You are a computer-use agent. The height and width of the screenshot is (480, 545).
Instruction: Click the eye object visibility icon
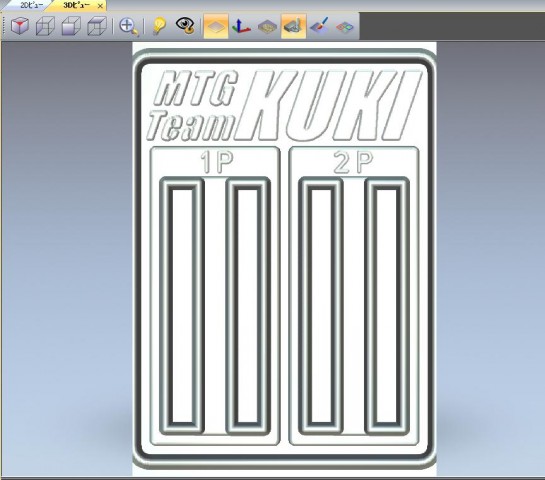coord(185,26)
